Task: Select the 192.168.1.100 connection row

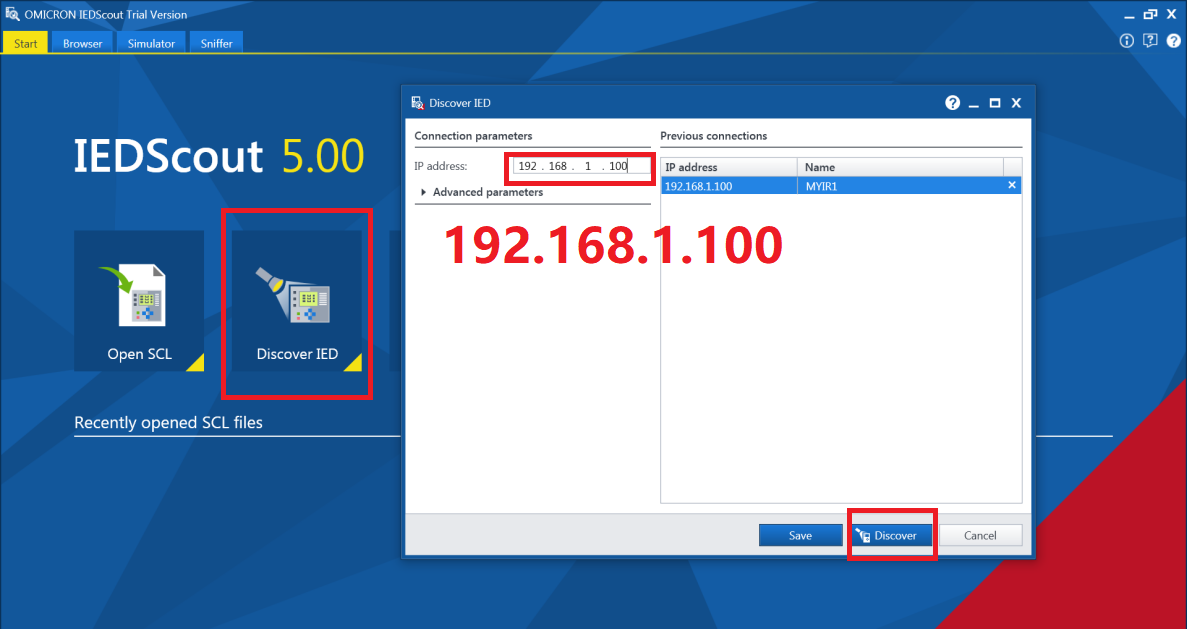Action: pos(728,186)
